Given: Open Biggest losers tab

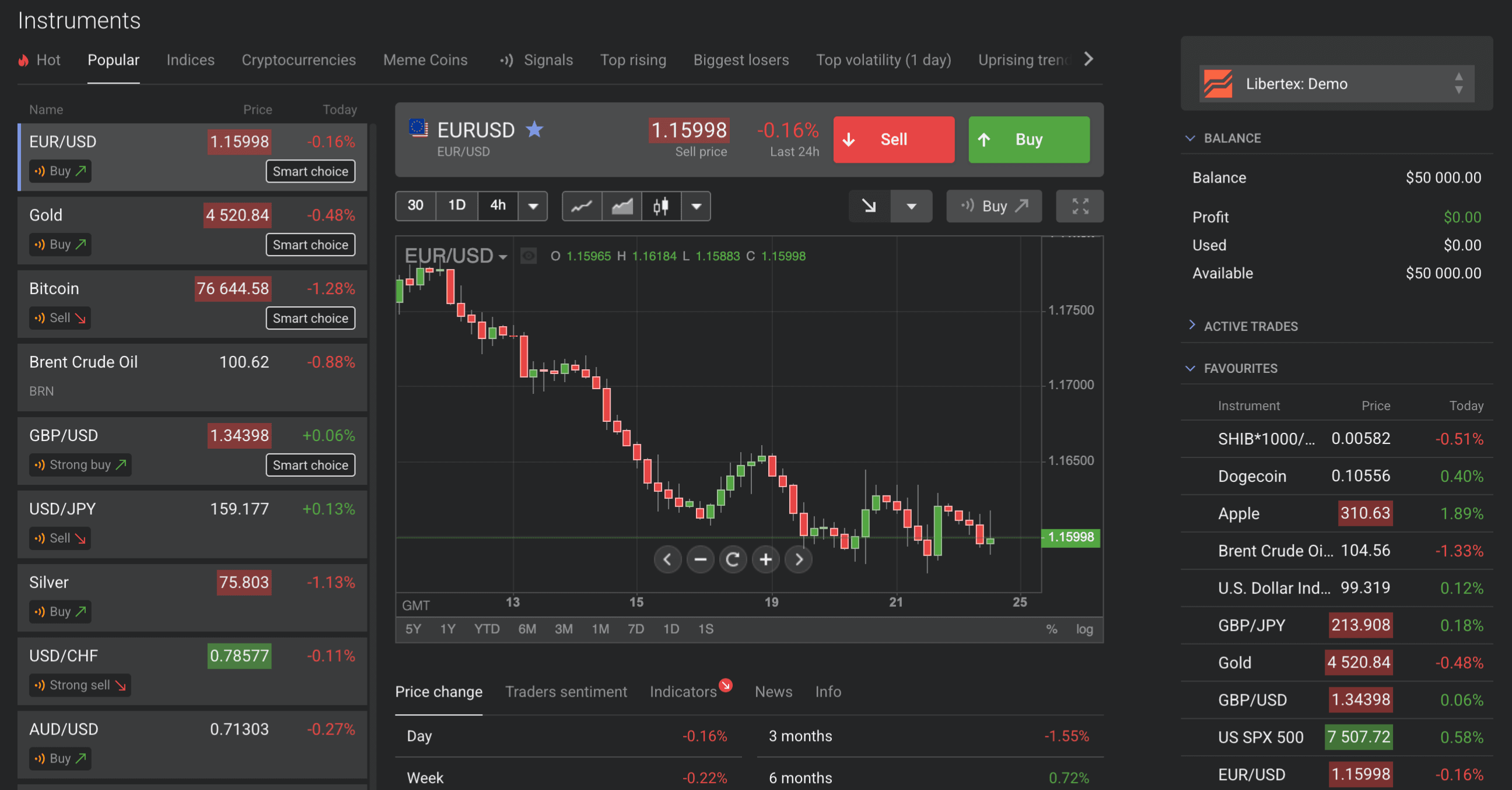Looking at the screenshot, I should coord(741,60).
